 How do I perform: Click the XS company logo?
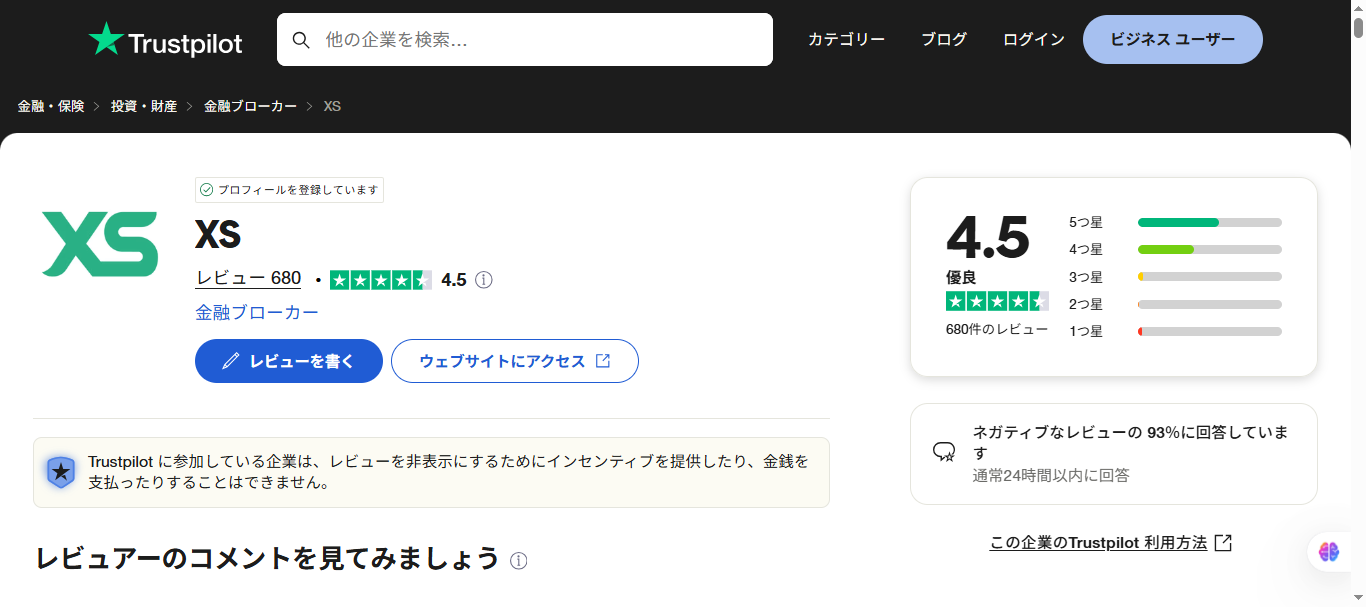[98, 244]
